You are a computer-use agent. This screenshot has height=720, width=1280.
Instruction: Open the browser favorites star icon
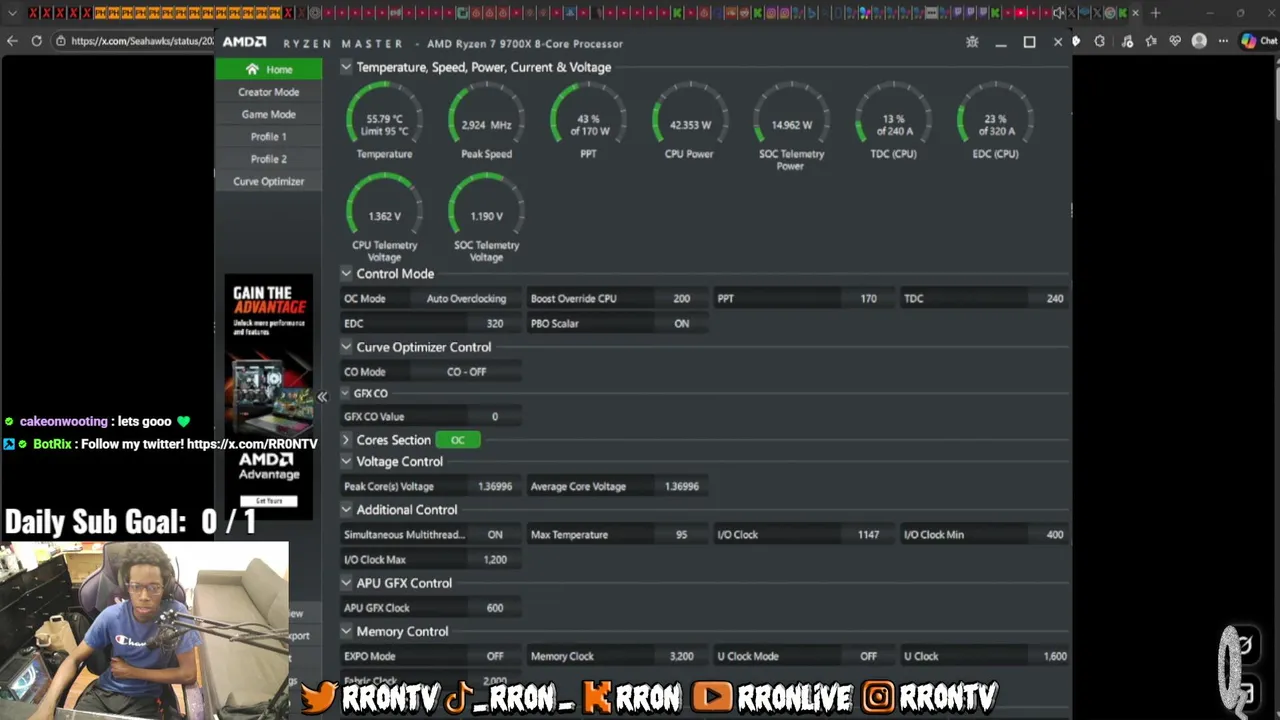[1151, 41]
